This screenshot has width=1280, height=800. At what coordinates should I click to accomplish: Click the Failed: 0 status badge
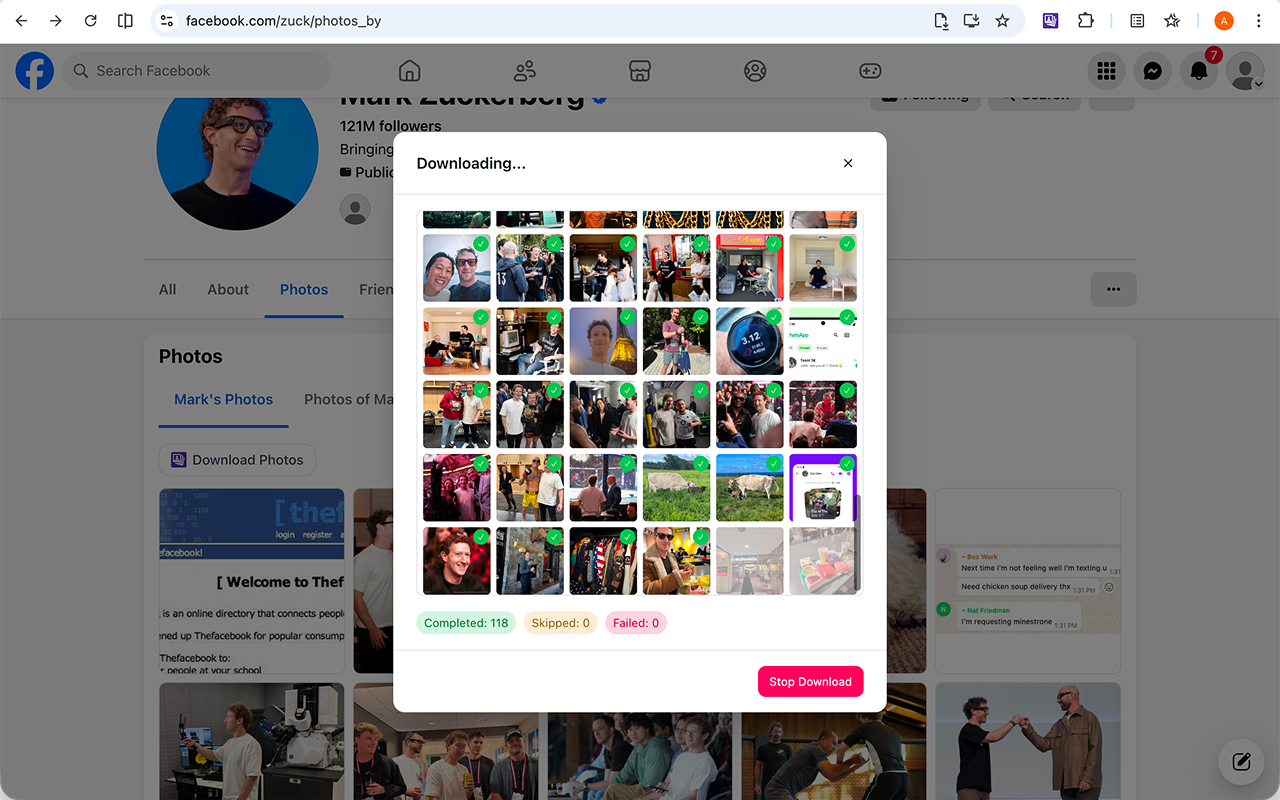tap(636, 623)
